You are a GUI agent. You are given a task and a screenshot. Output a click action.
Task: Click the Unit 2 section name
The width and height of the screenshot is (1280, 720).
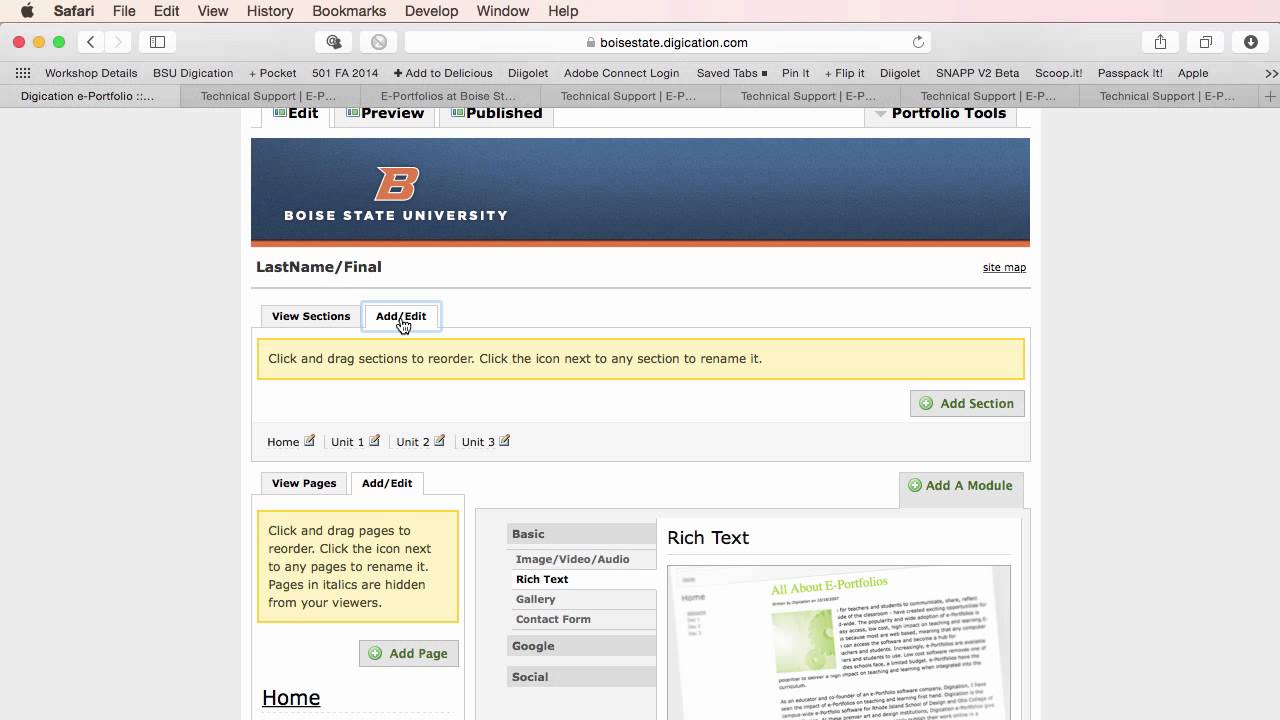(413, 442)
